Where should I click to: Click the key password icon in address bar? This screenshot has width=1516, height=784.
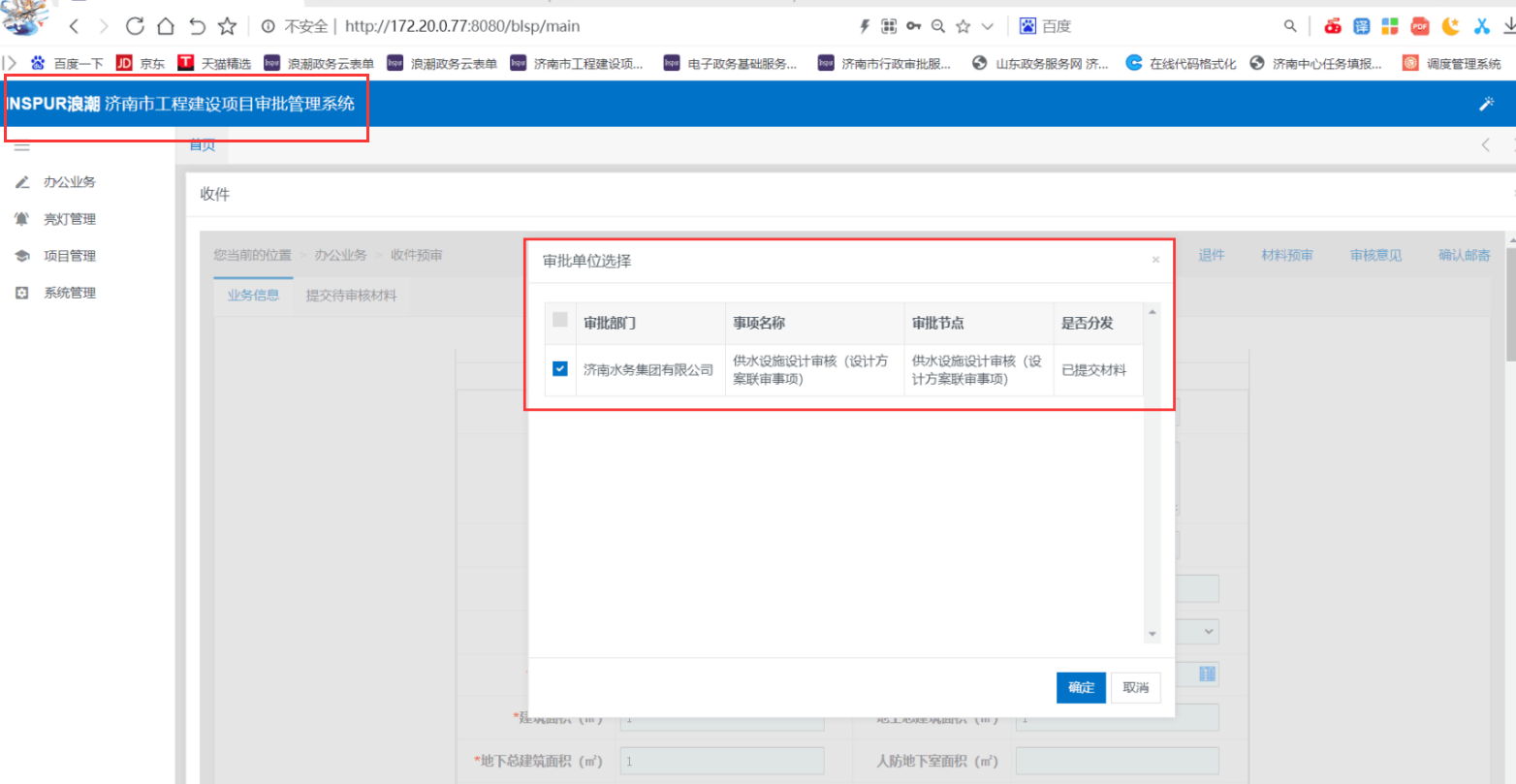913,26
